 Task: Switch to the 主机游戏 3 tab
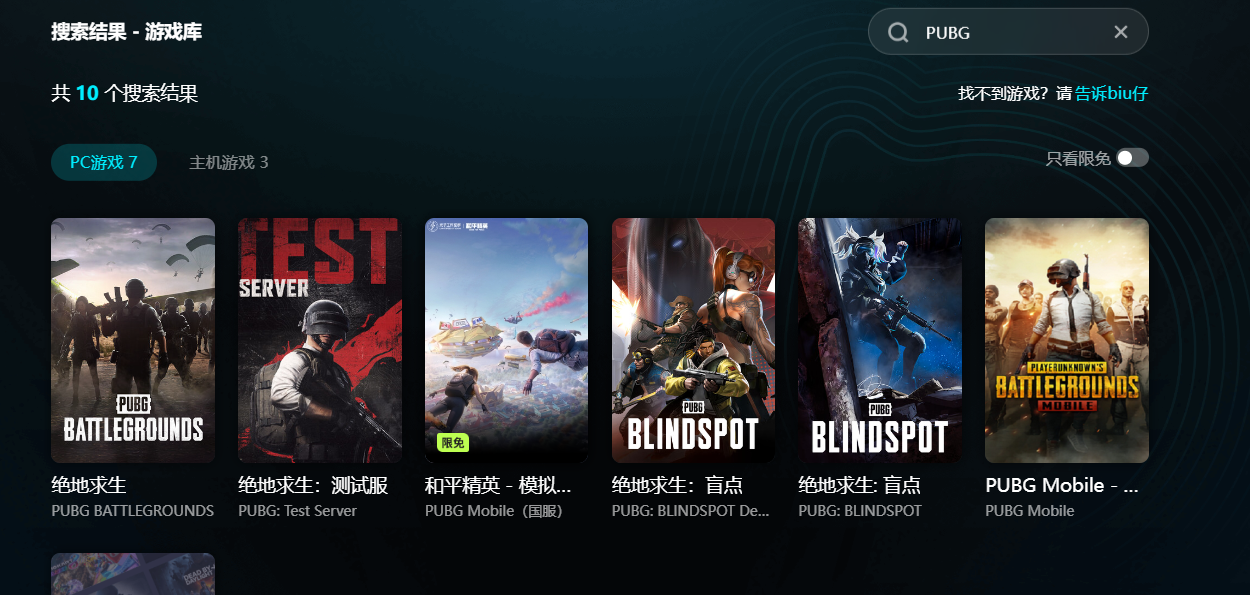229,162
